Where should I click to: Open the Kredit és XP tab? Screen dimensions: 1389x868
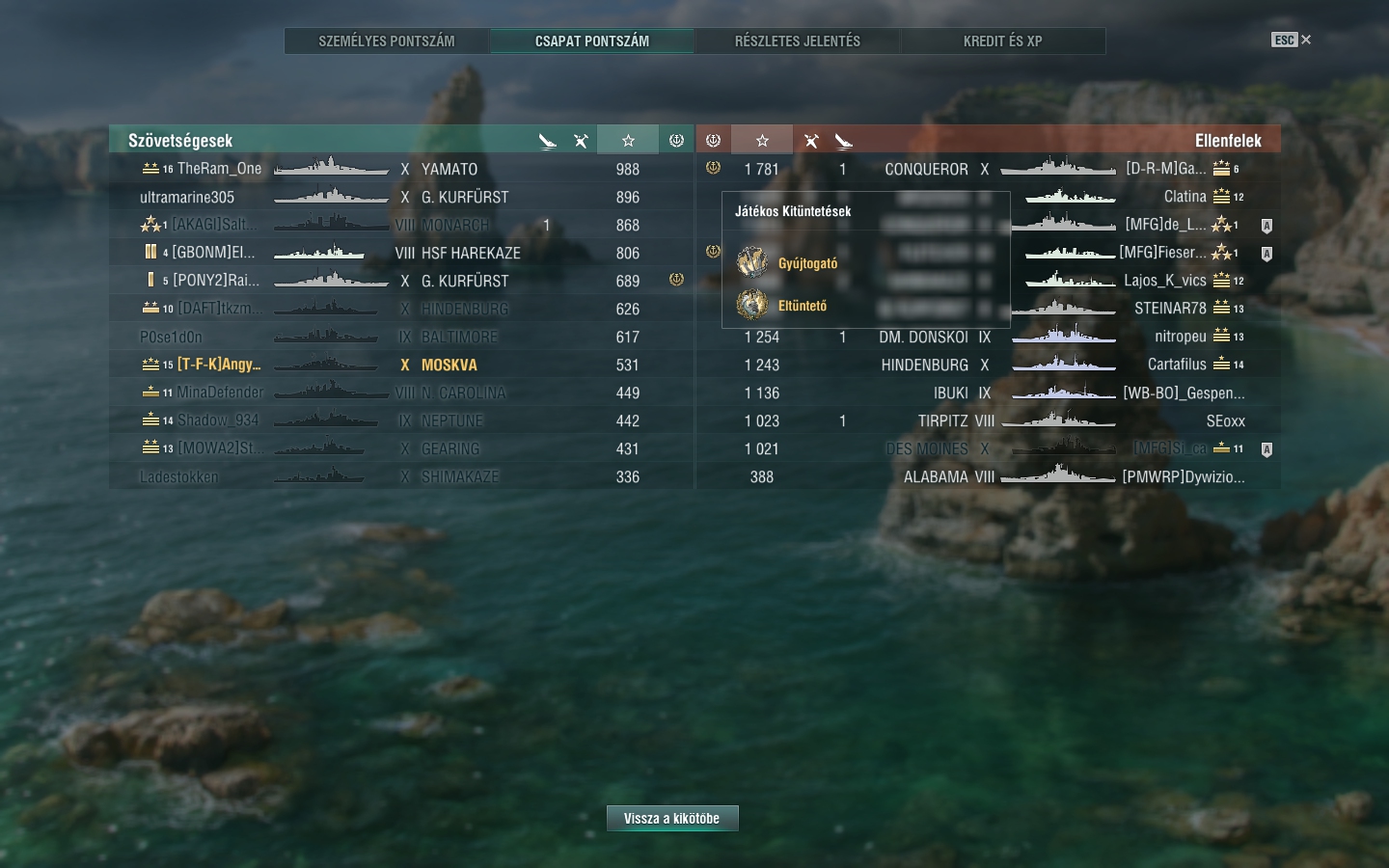pyautogui.click(x=1003, y=41)
